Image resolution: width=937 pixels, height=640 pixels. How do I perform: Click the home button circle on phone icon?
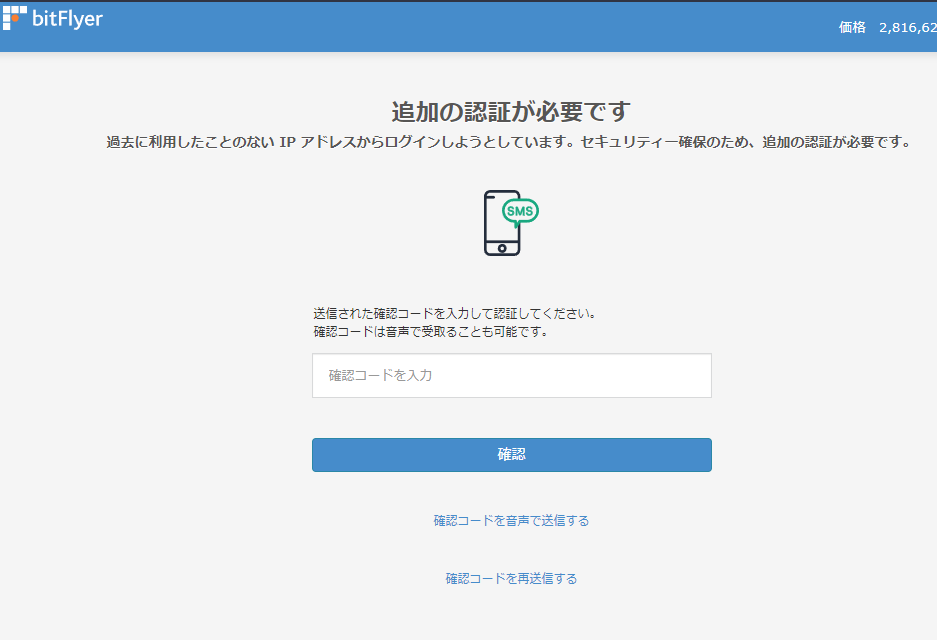tap(502, 247)
